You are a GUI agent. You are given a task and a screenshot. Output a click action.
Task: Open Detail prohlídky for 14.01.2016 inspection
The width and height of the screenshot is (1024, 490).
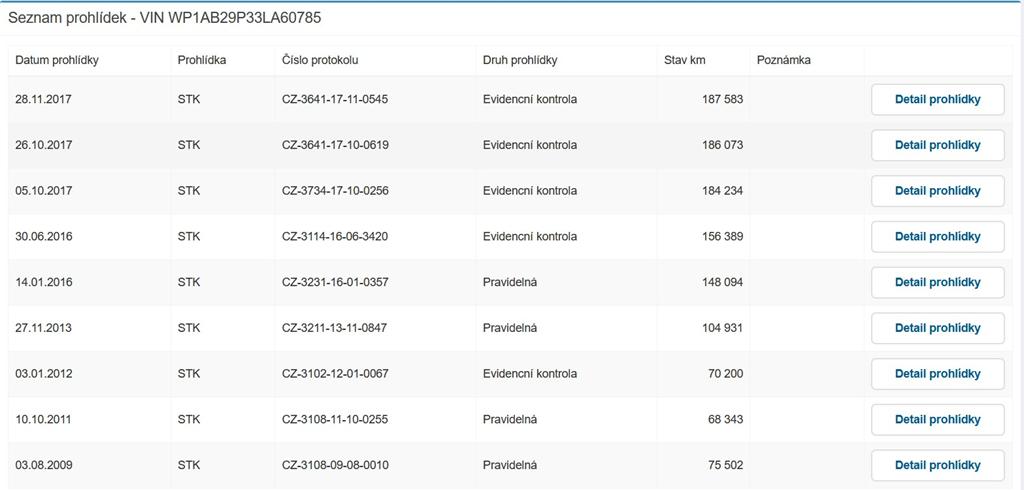tap(937, 282)
